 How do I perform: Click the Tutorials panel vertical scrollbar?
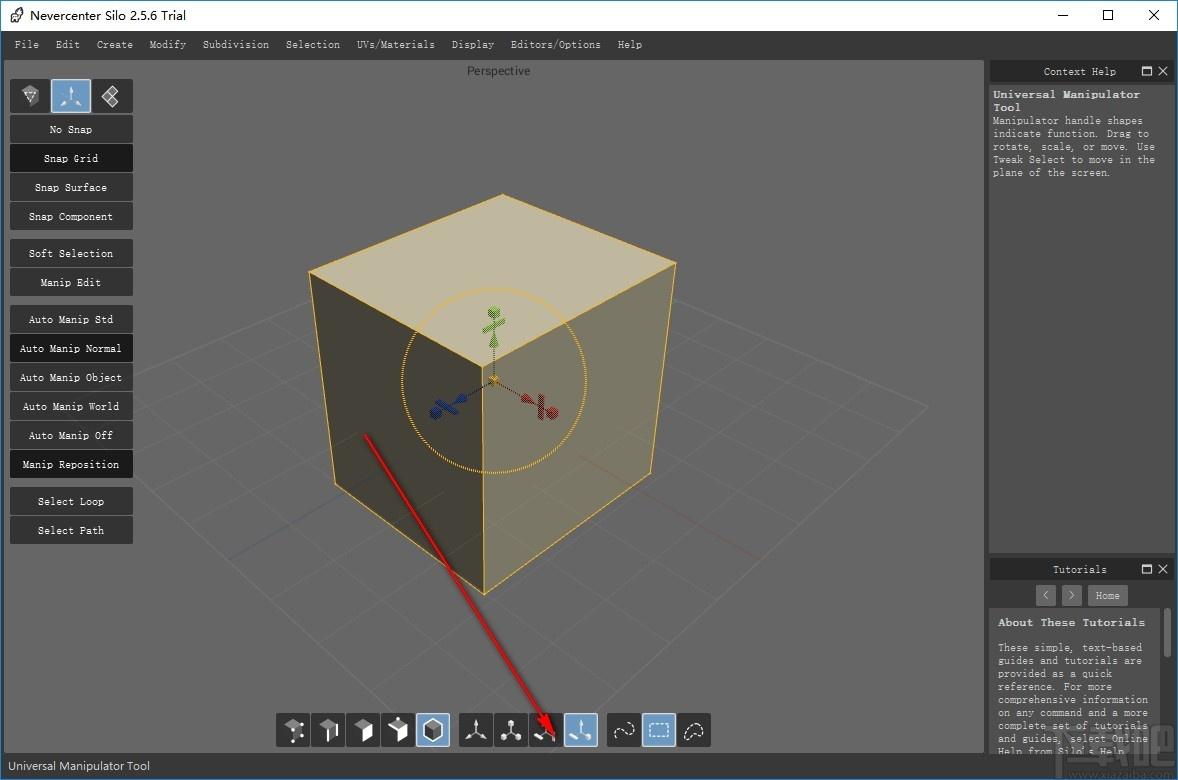1167,633
